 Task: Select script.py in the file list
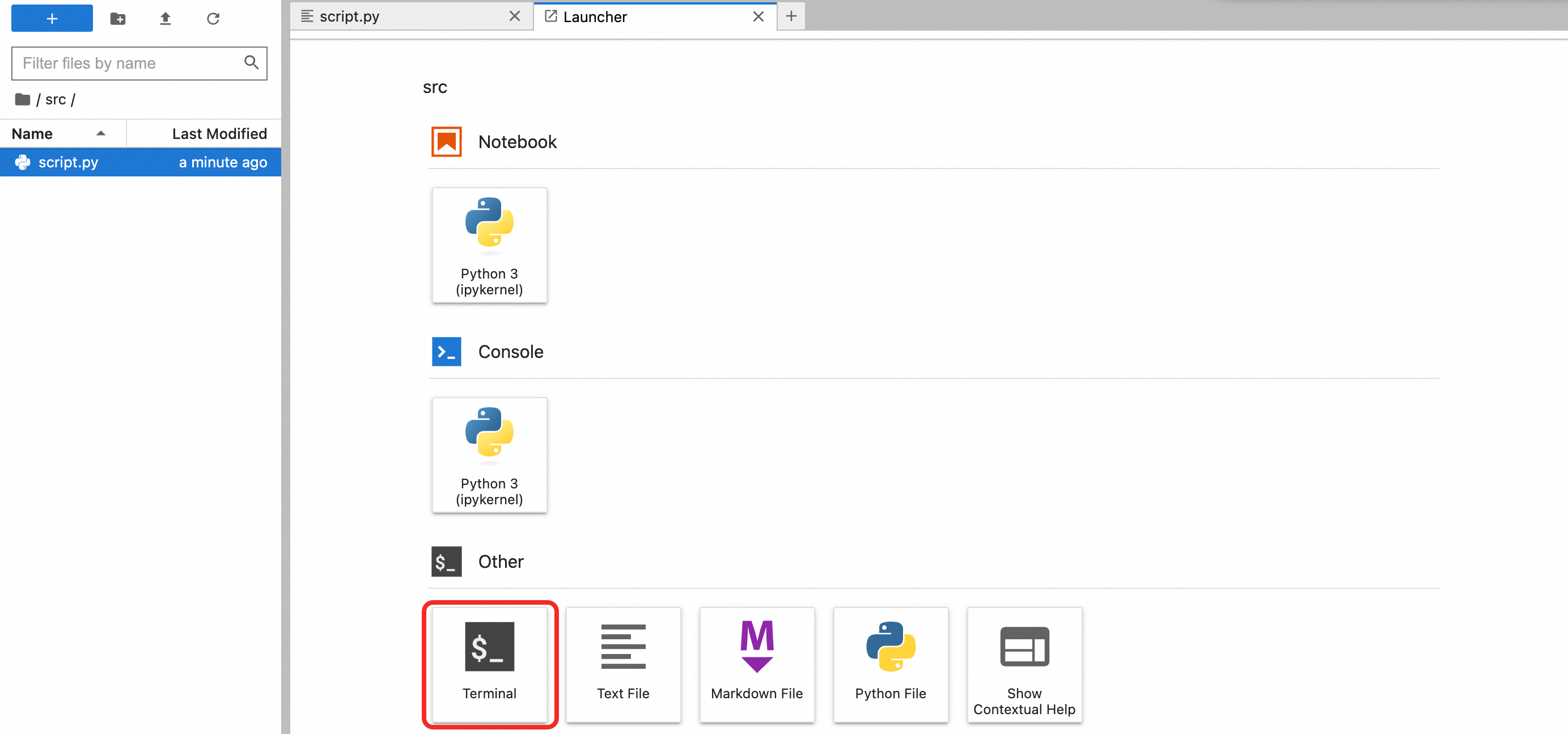tap(141, 162)
